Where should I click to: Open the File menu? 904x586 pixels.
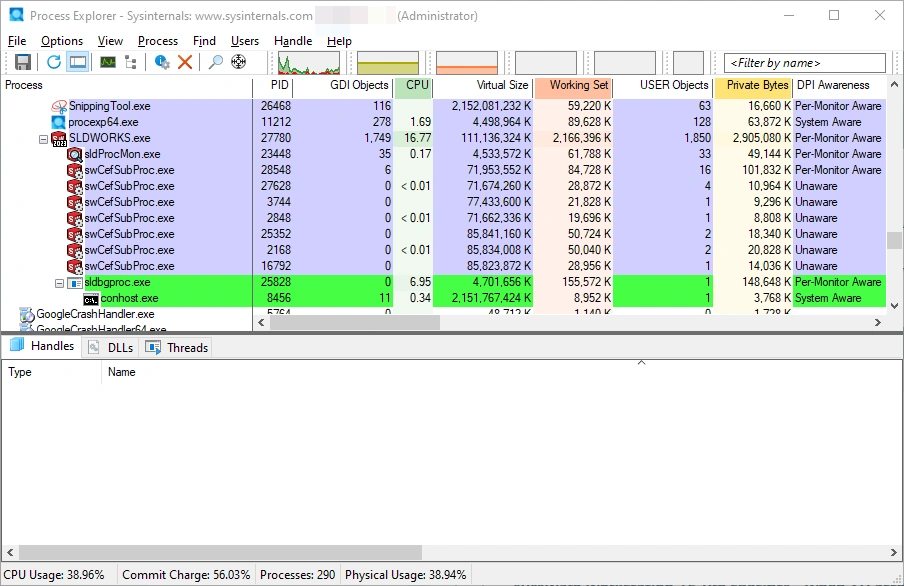point(17,41)
